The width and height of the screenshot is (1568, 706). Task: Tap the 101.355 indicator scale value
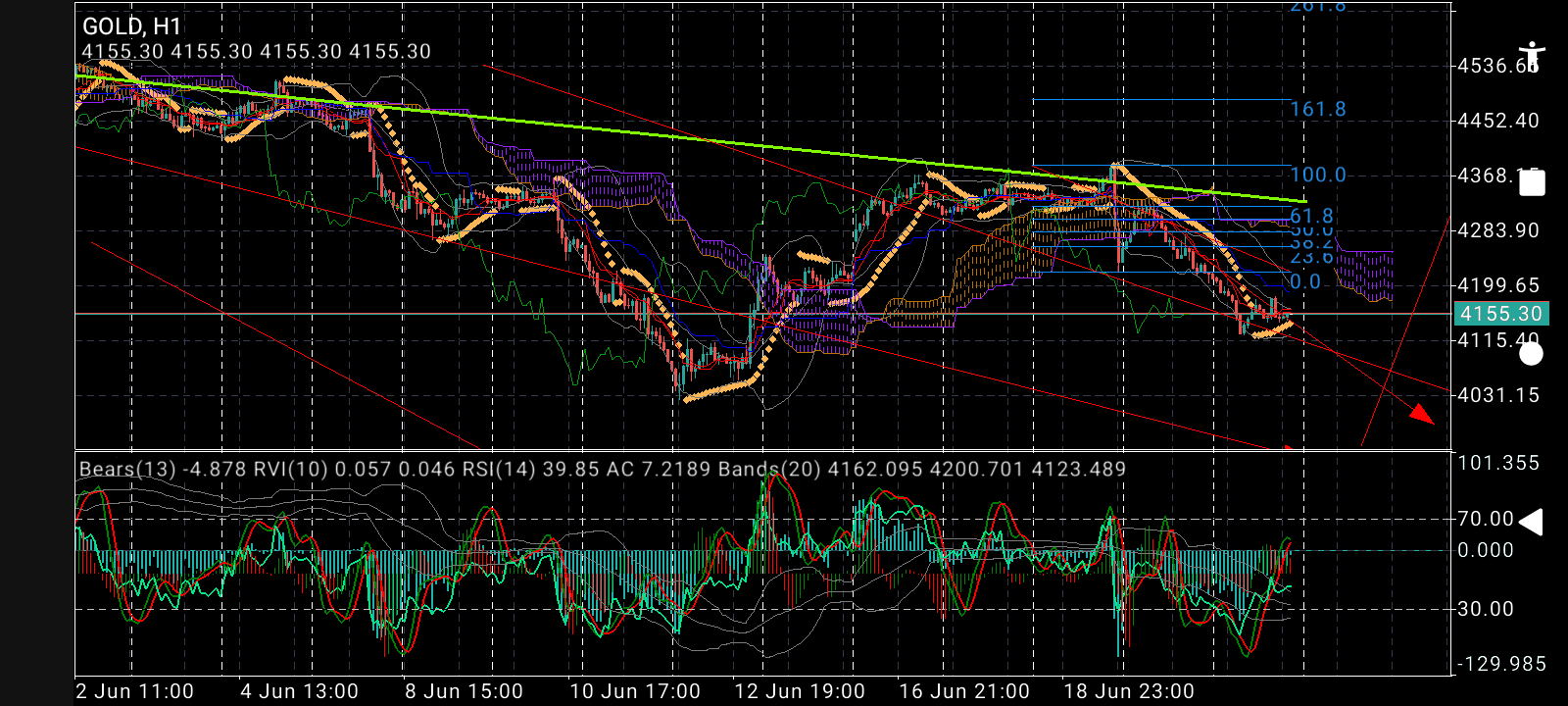(x=1498, y=463)
